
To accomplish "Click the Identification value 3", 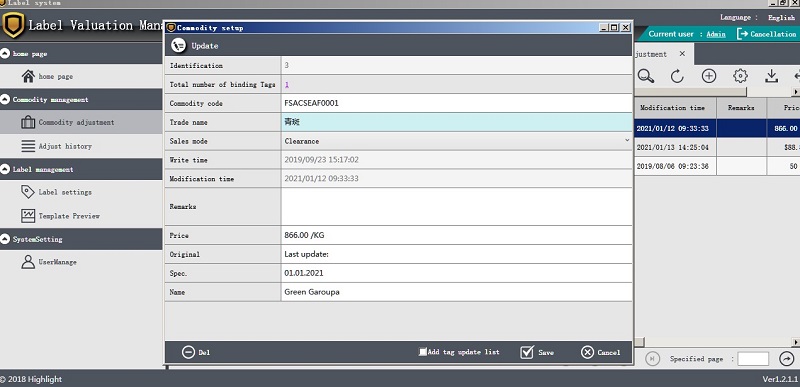I will pos(287,65).
